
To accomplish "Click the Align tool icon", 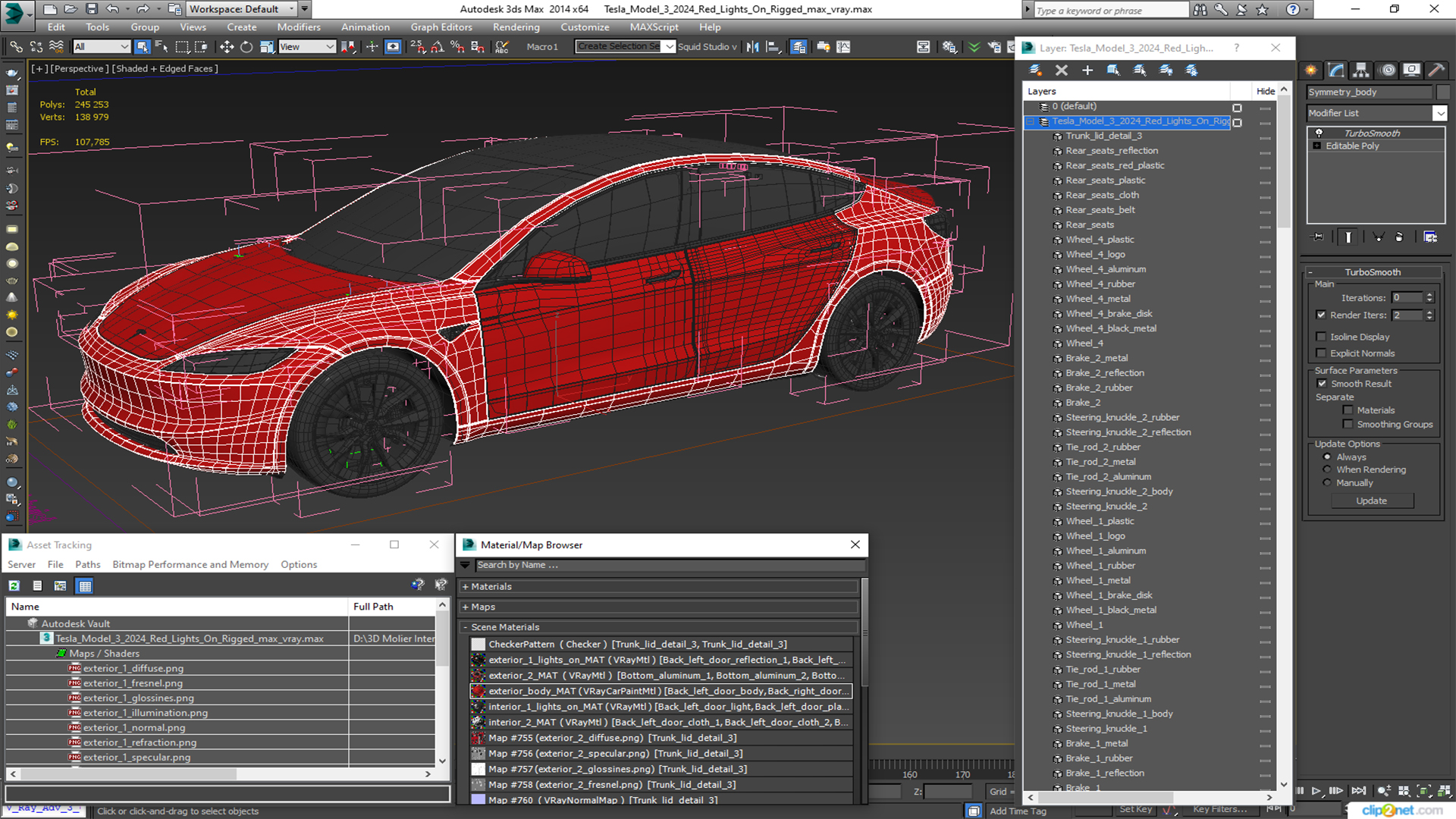I will (773, 47).
